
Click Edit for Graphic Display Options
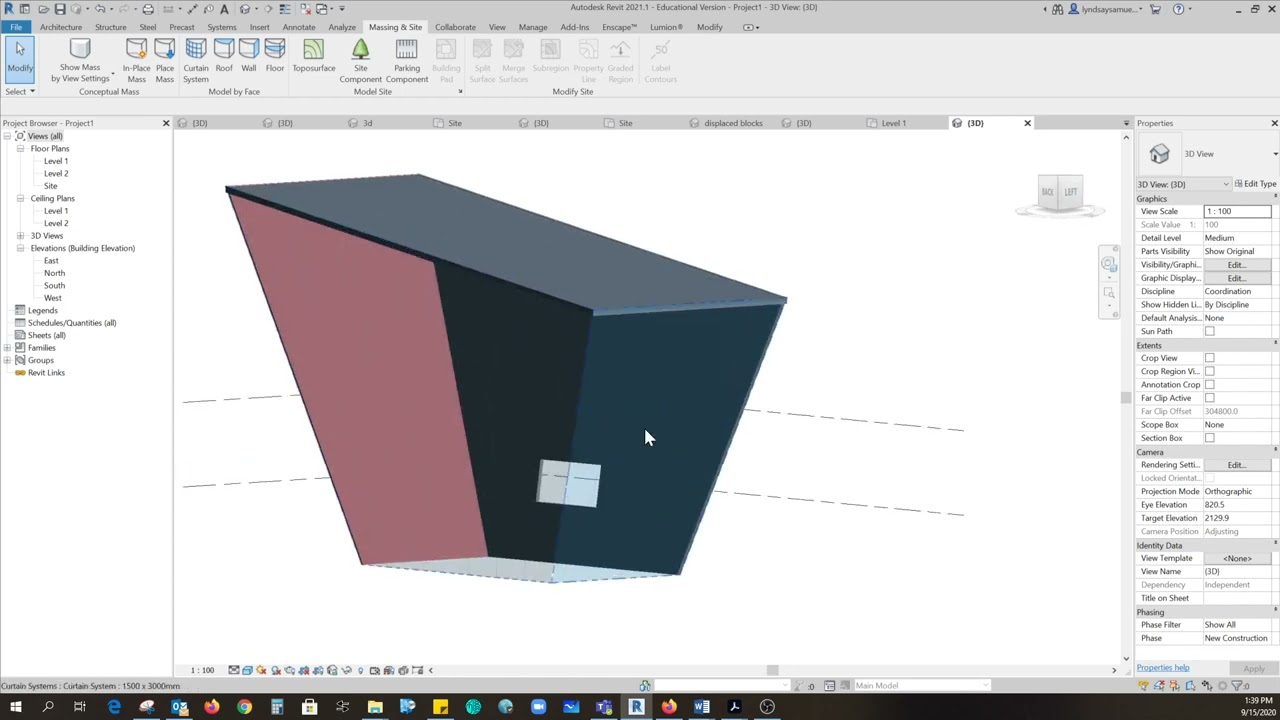(x=1237, y=278)
